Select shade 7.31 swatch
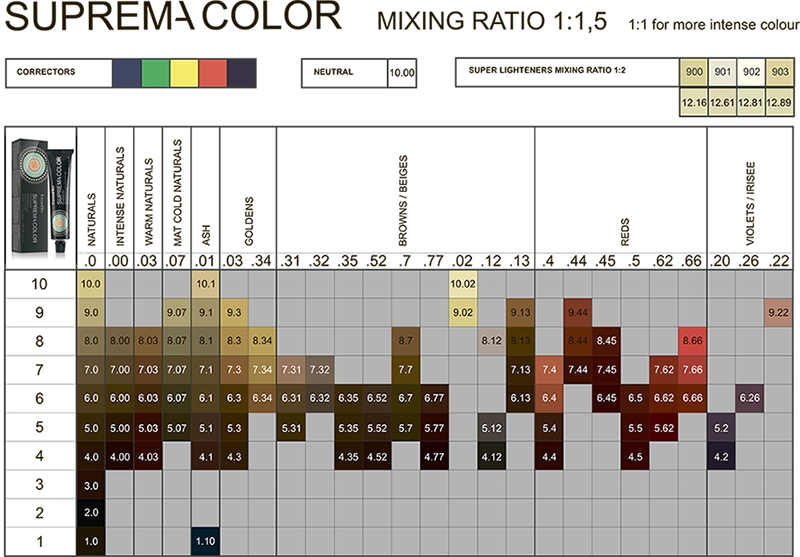The height and width of the screenshot is (557, 800). click(x=291, y=370)
